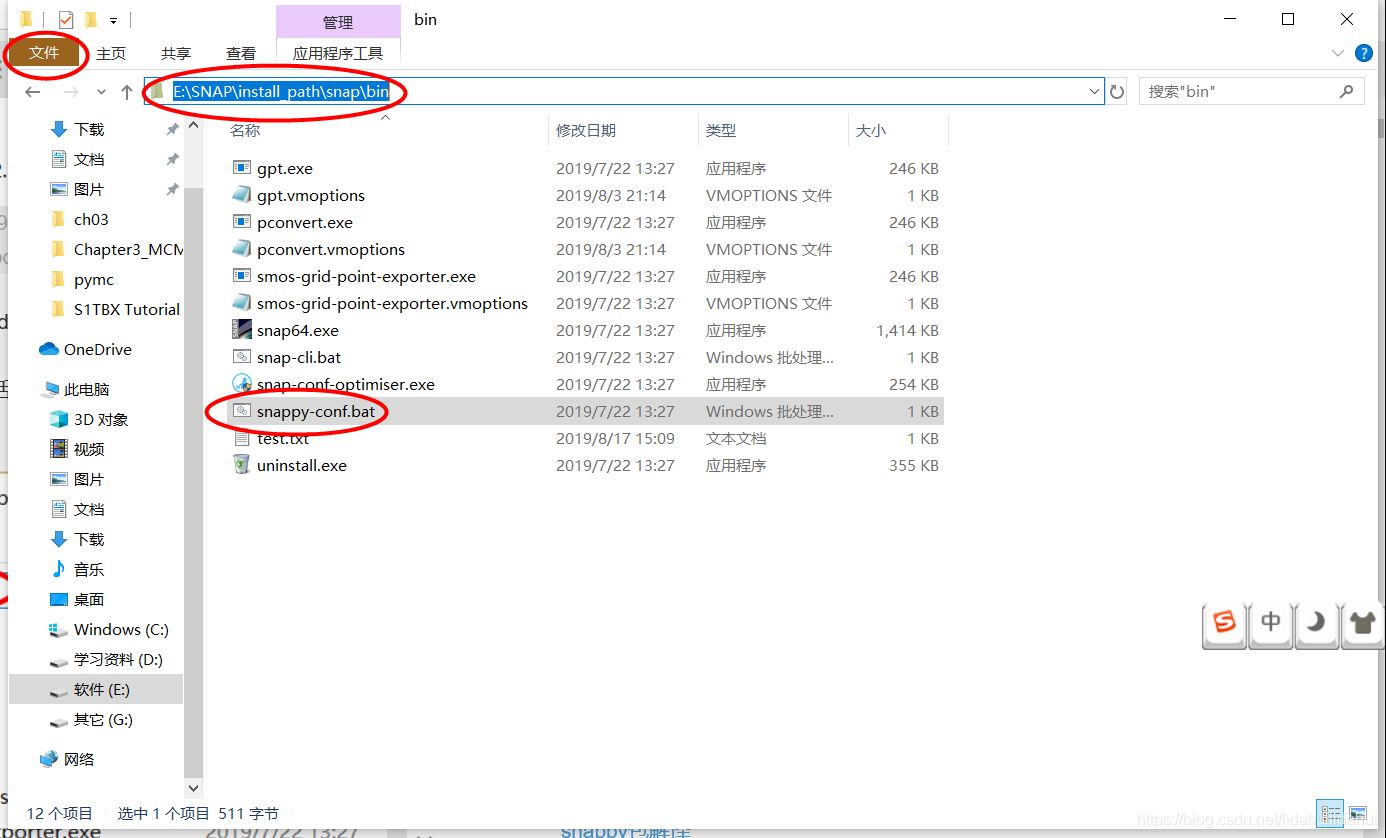The image size is (1386, 838).
Task: Collapse the ribbon with the chevron
Action: [1338, 53]
